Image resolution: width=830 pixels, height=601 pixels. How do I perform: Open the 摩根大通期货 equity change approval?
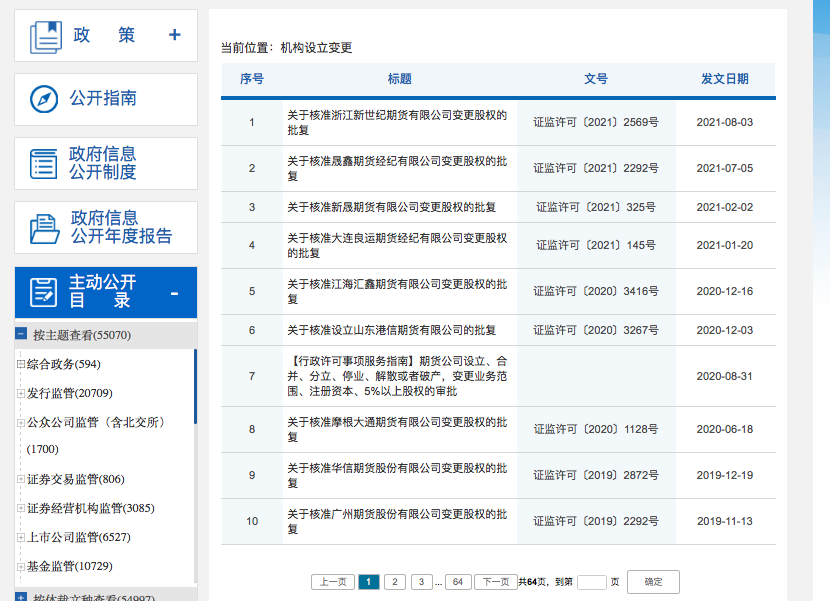click(x=396, y=429)
